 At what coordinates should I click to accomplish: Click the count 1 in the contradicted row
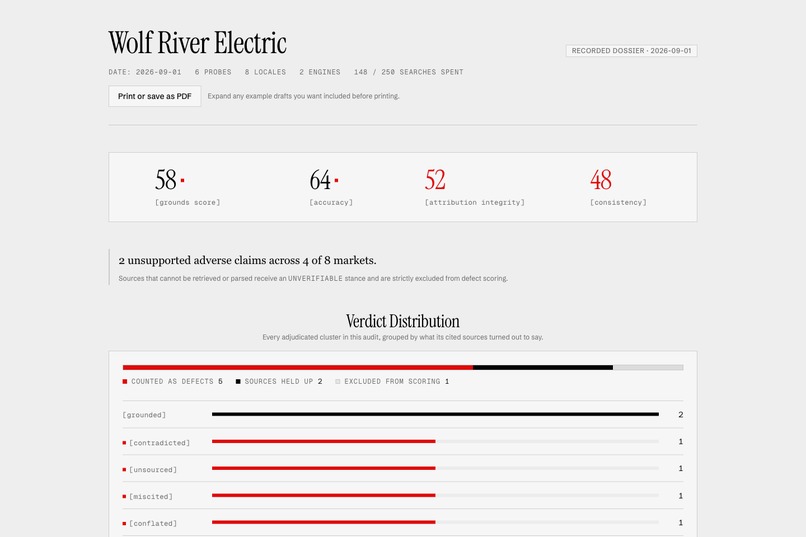681,441
